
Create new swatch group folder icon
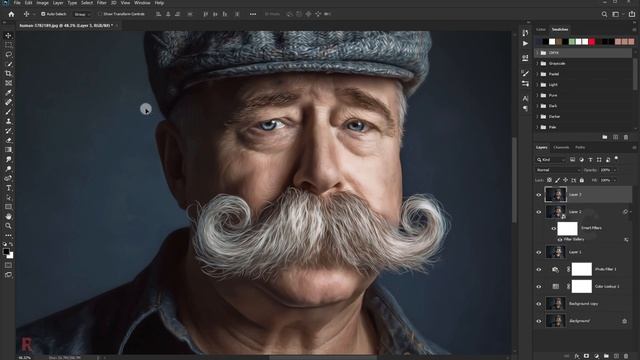click(x=605, y=137)
